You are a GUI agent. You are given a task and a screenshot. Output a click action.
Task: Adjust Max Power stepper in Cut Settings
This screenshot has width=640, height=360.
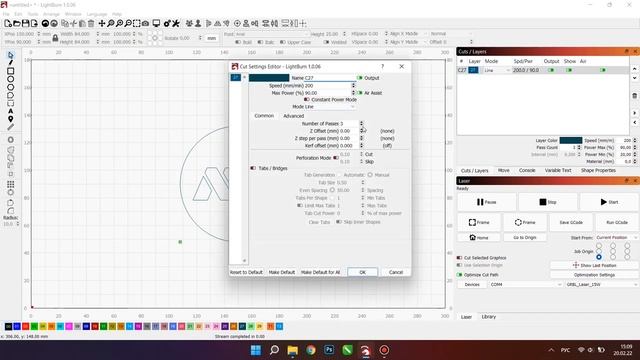pos(353,93)
